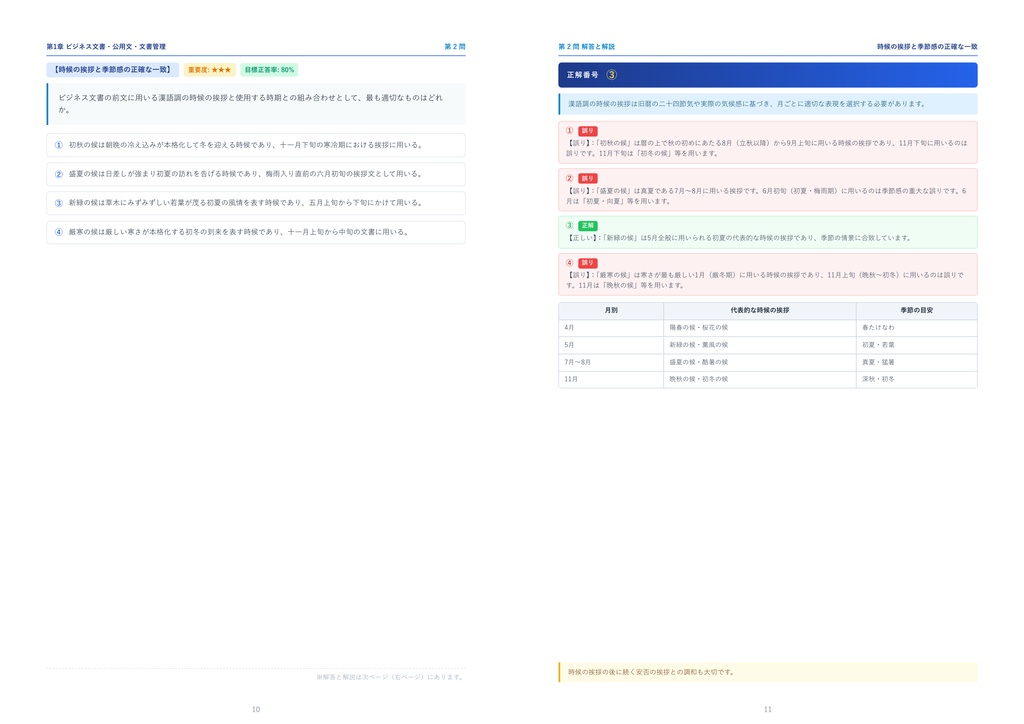Click the 目標正答率: 80% badge
Viewport: 1024px width, 724px height.
(269, 70)
